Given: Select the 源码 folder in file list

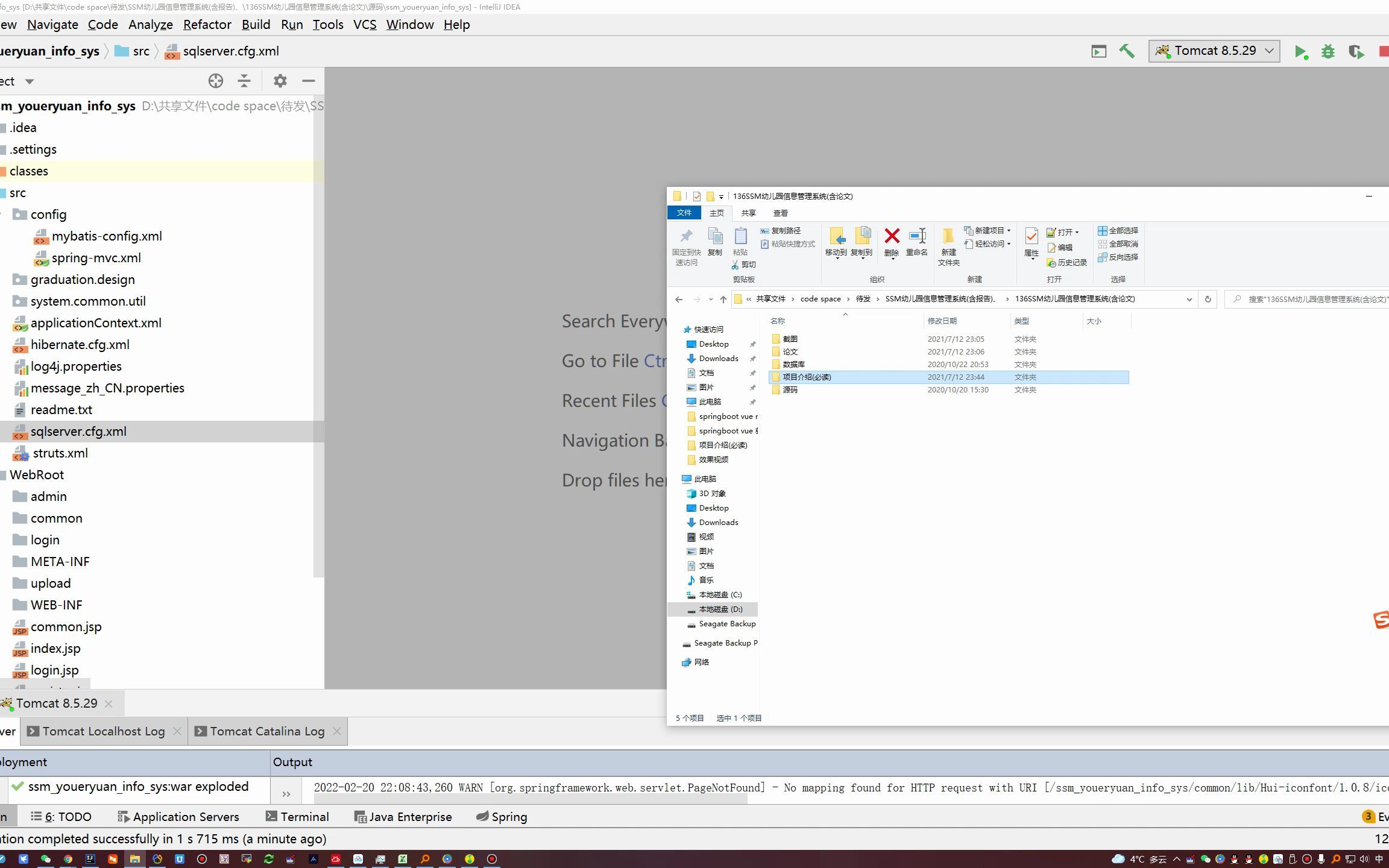Looking at the screenshot, I should (x=790, y=390).
